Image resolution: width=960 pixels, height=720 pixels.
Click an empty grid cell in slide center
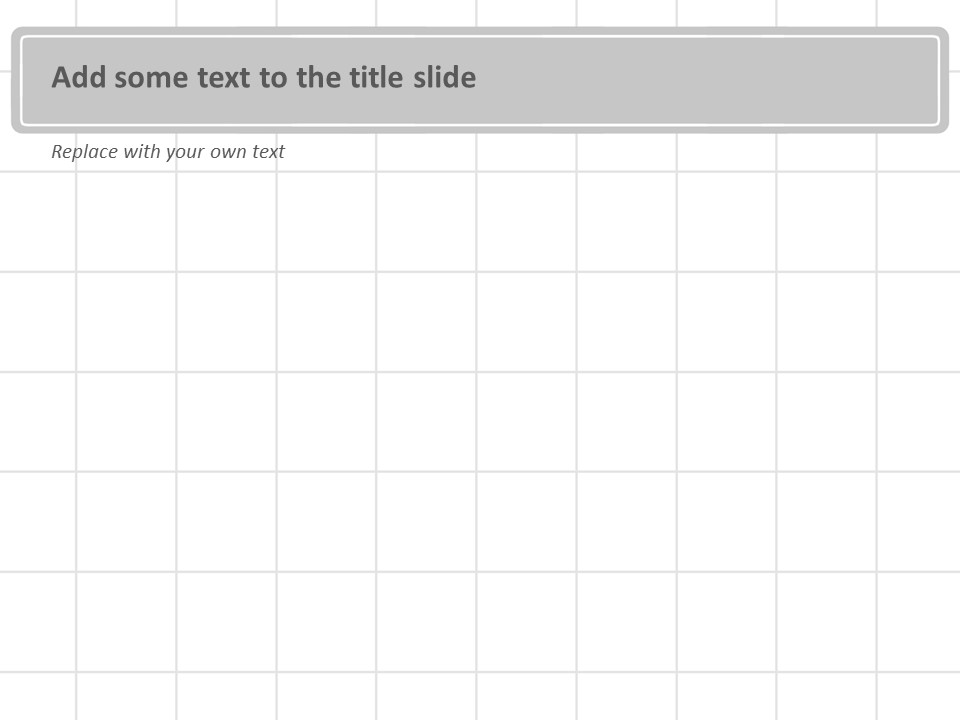click(526, 421)
